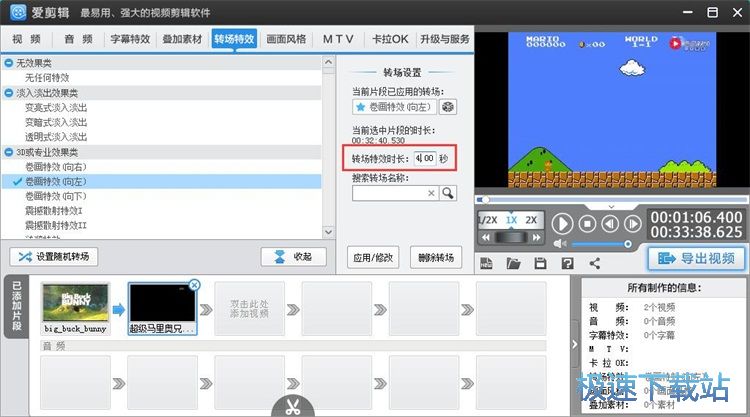Stop the video preview
Screen dimensions: 750x417
click(587, 223)
